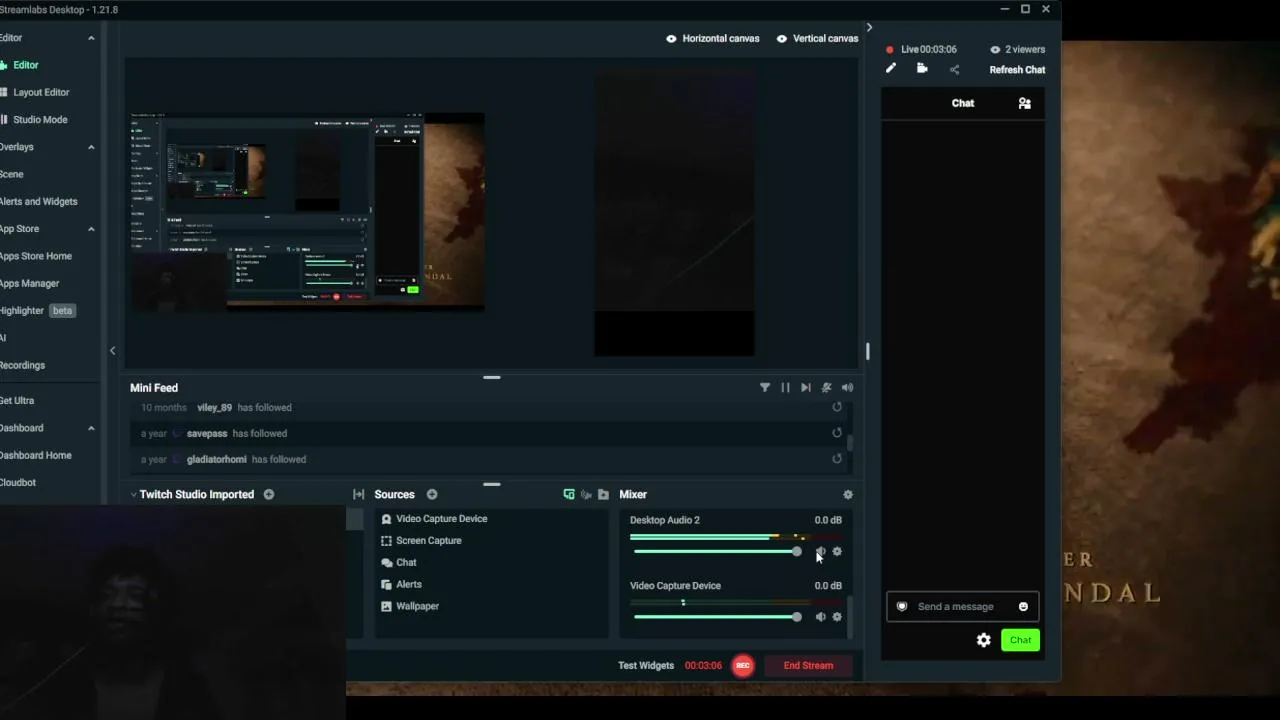The image size is (1280, 720).
Task: Click the green Chat send button
Action: click(1020, 641)
